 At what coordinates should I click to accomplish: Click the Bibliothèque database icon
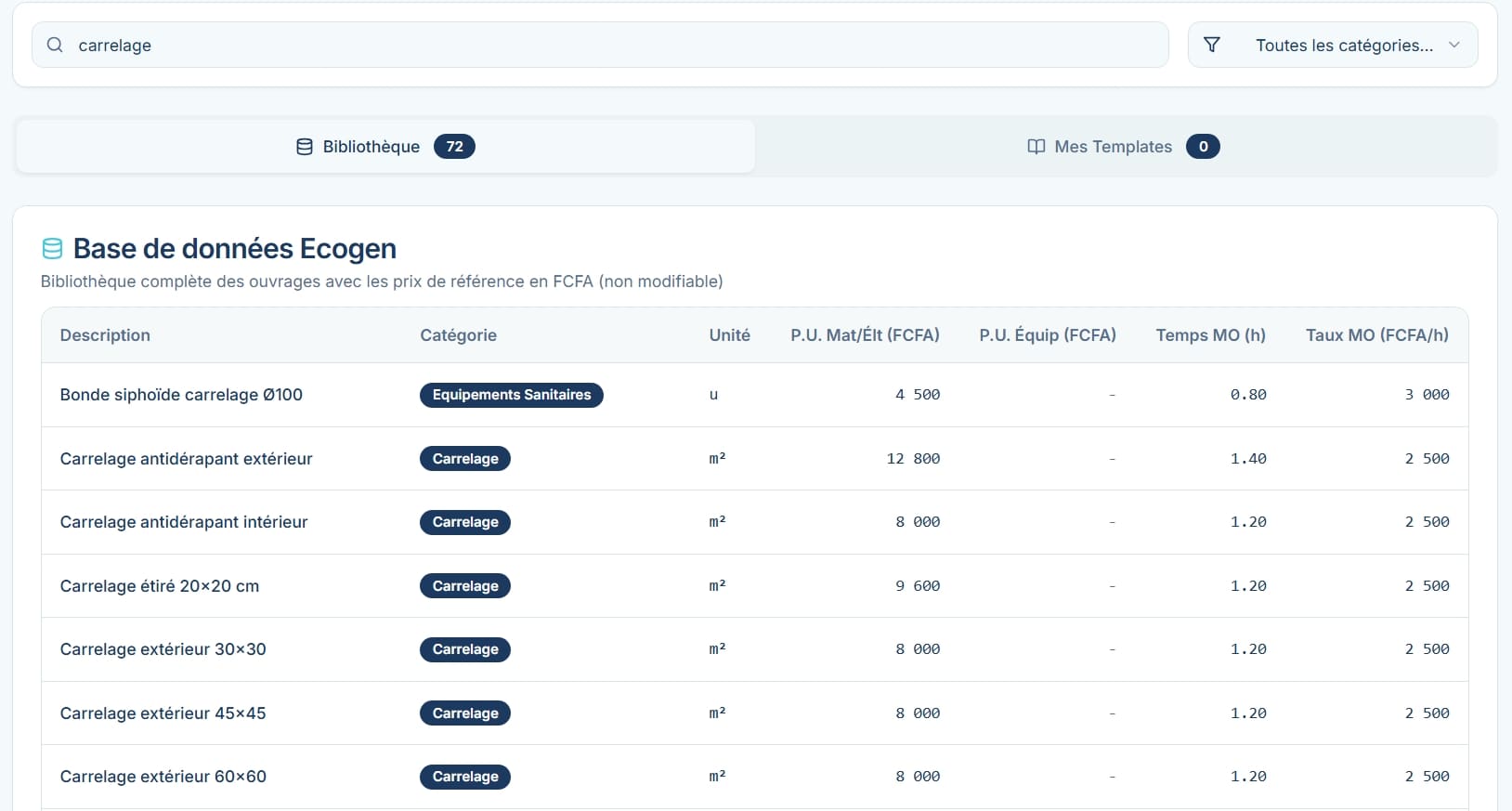[x=305, y=147]
